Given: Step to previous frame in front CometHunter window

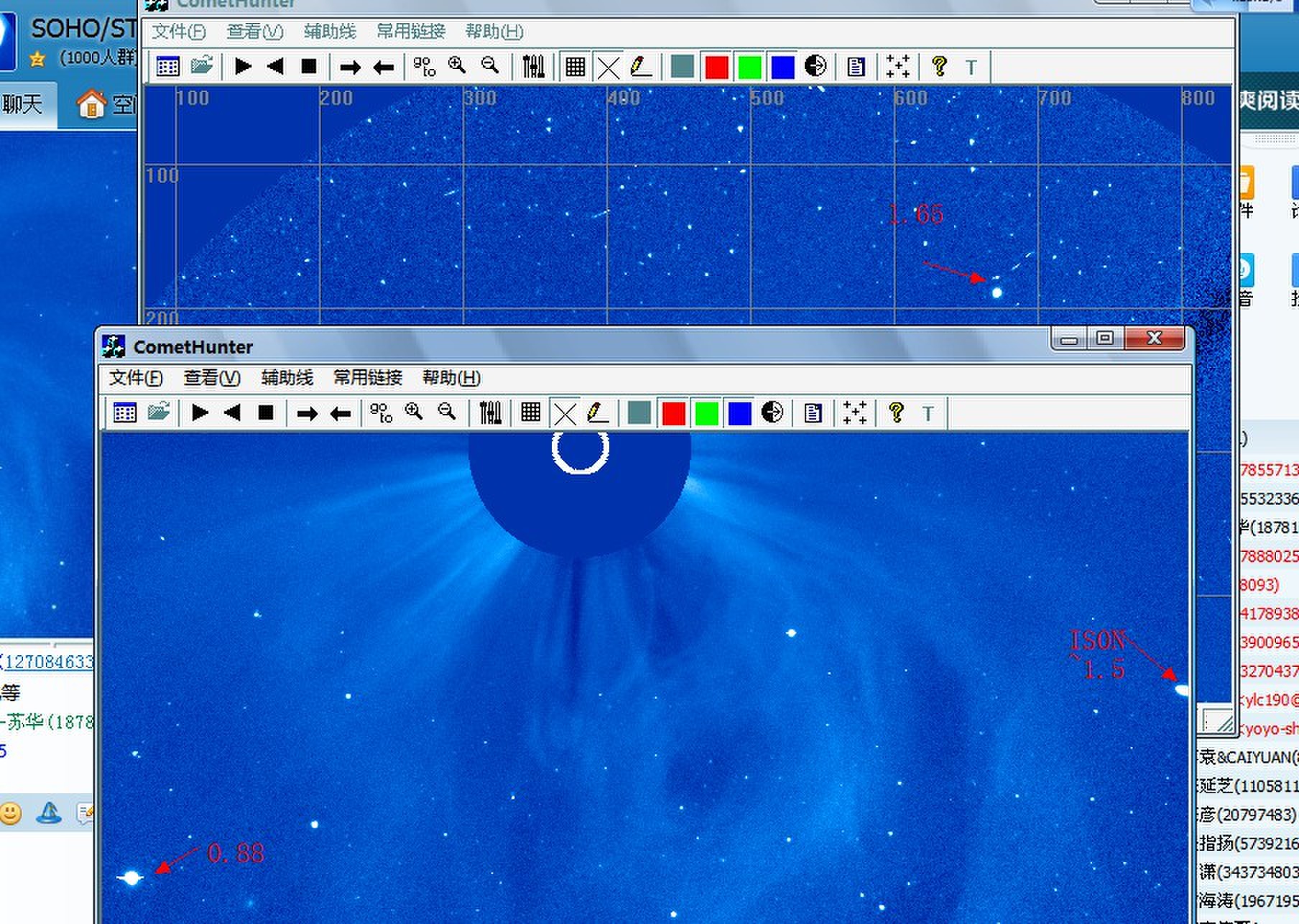Looking at the screenshot, I should (341, 414).
